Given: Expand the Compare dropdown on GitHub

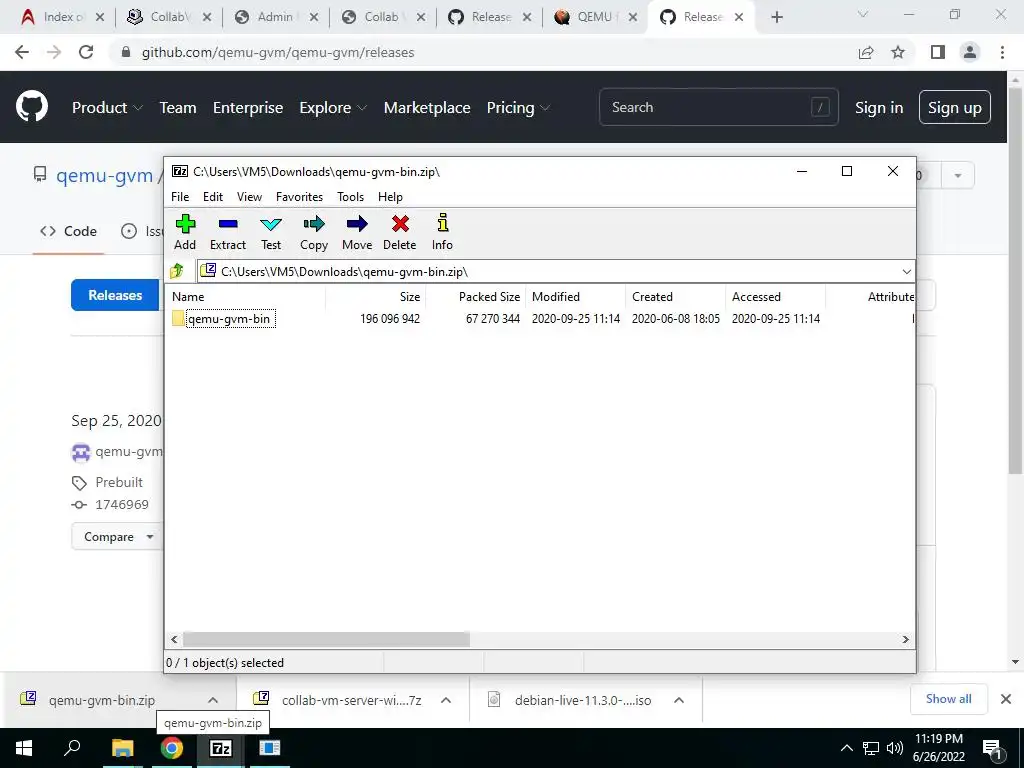Looking at the screenshot, I should point(116,537).
